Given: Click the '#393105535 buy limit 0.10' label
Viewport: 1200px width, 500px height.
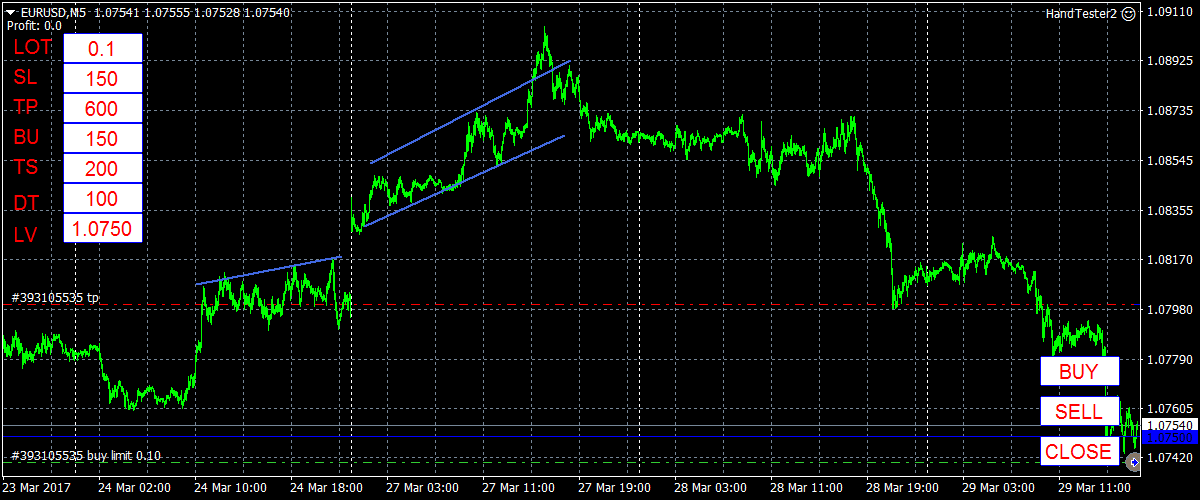Looking at the screenshot, I should click(86, 454).
